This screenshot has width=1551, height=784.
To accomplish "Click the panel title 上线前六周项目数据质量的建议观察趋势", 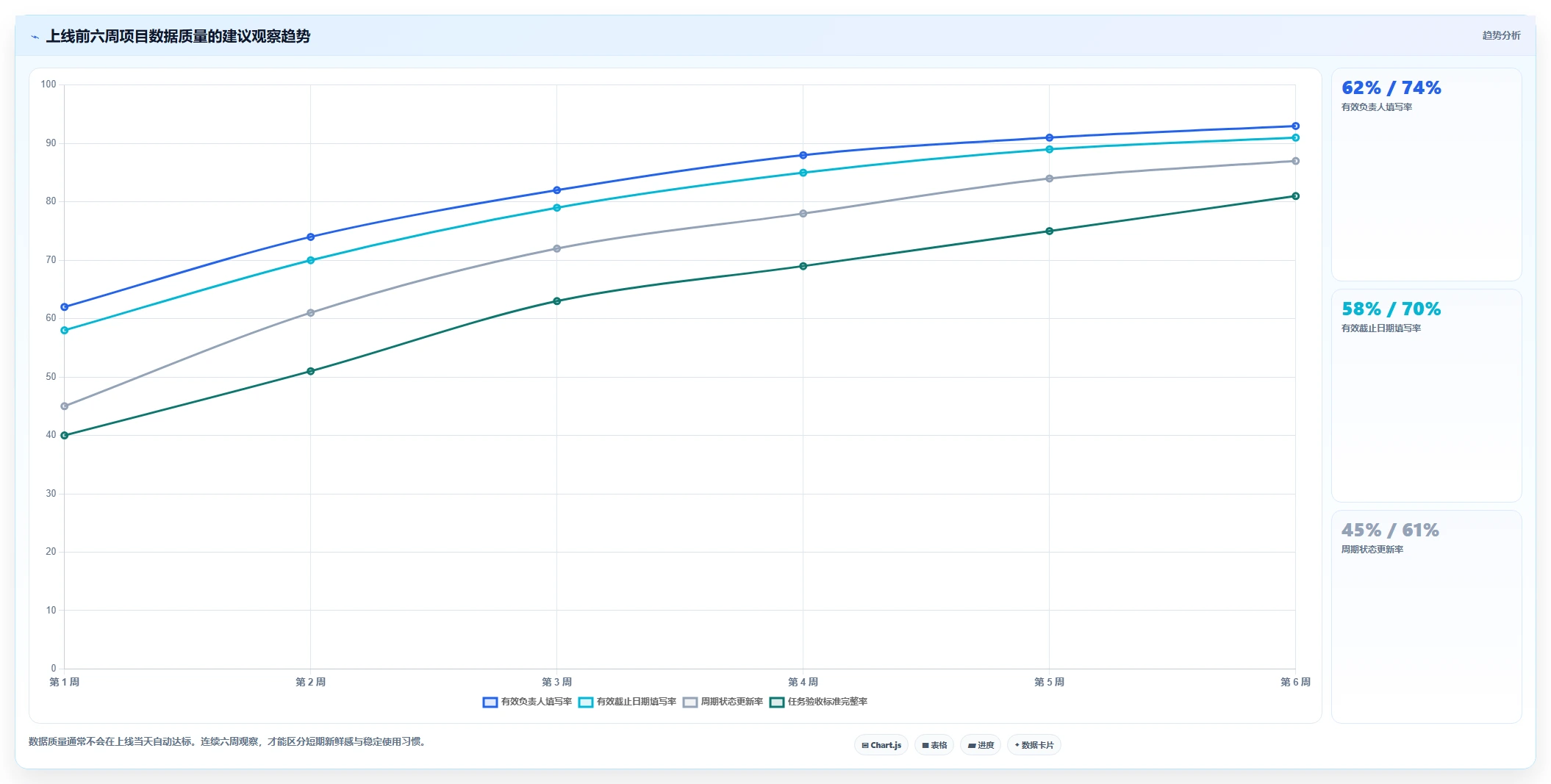I will click(x=178, y=36).
